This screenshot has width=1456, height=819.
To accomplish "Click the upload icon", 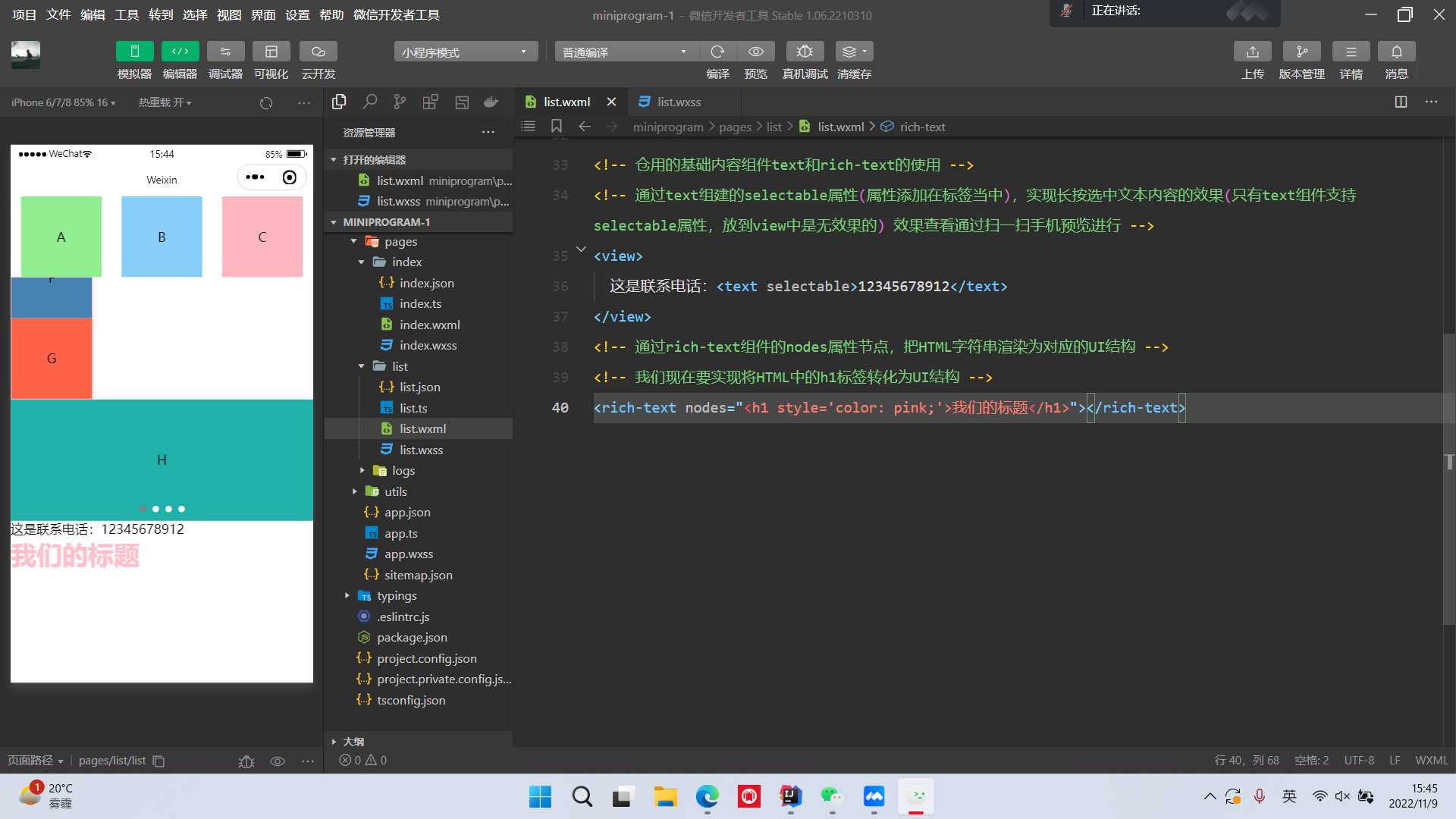I will click(1252, 52).
